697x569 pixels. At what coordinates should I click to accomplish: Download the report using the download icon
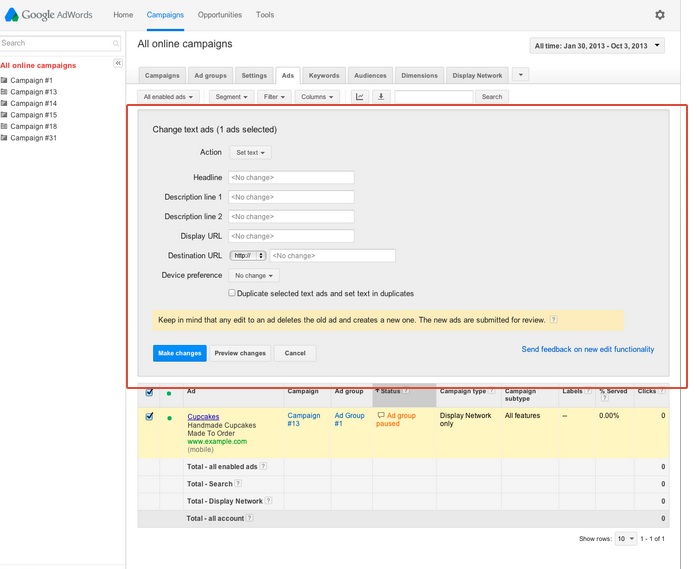pos(381,96)
